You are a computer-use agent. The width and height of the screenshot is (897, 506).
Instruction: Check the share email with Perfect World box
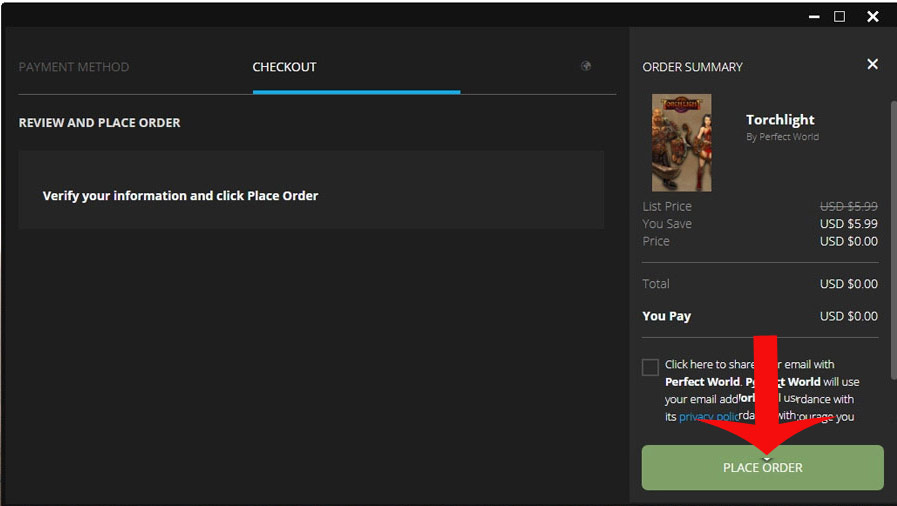(651, 367)
